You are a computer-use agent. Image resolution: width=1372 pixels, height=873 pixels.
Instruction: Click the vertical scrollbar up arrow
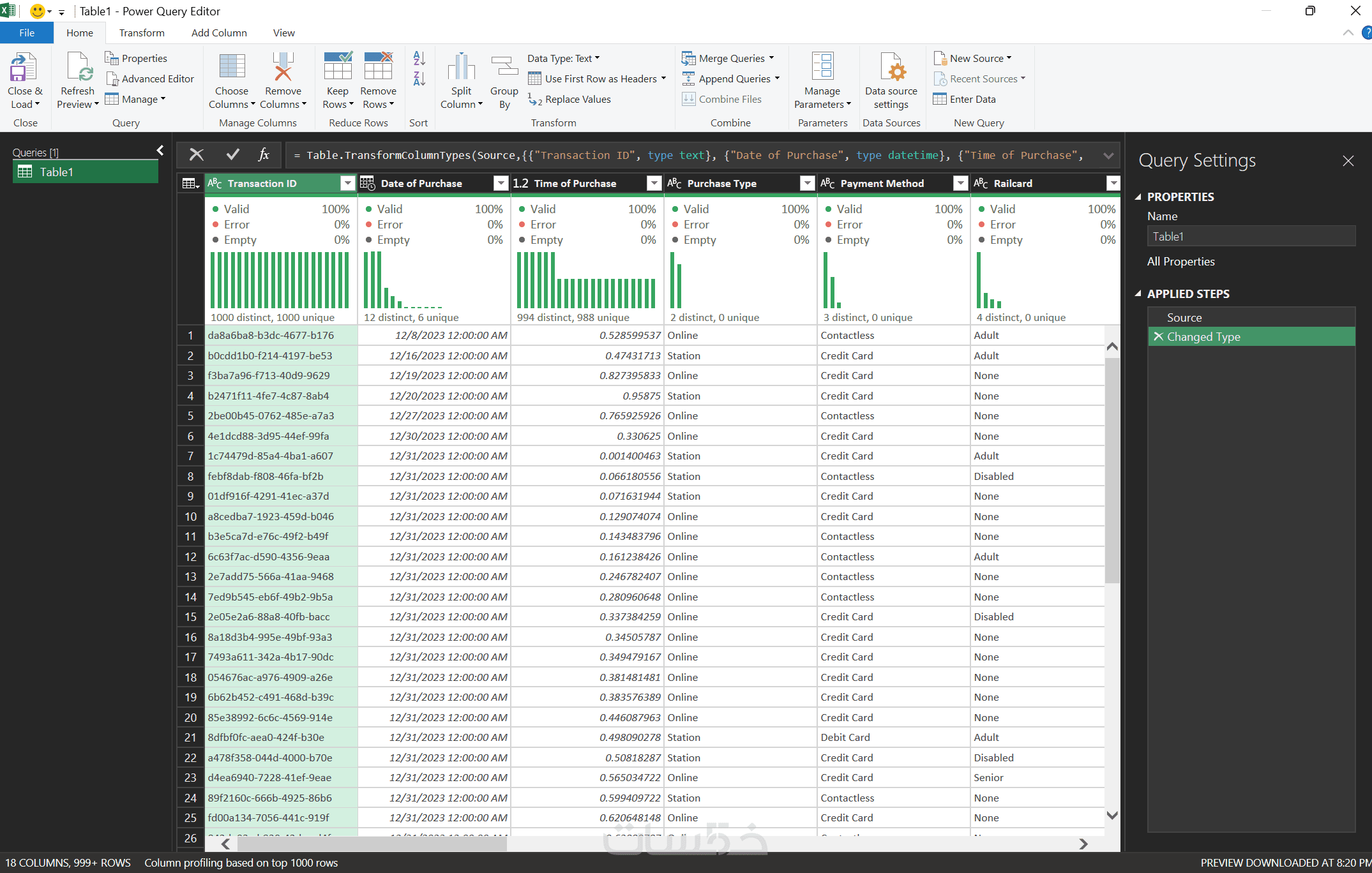[x=1112, y=346]
